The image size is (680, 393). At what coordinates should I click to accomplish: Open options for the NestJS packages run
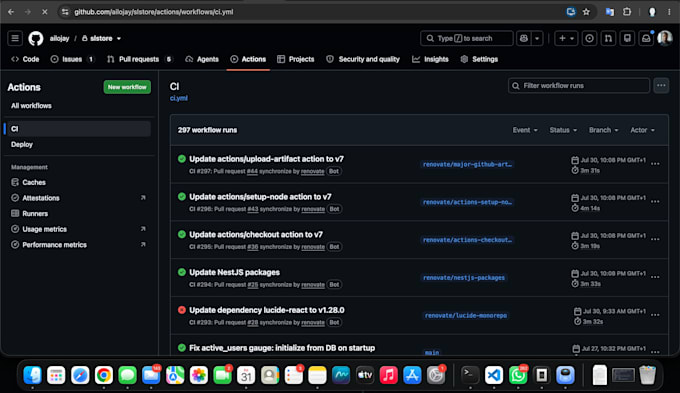pyautogui.click(x=655, y=277)
